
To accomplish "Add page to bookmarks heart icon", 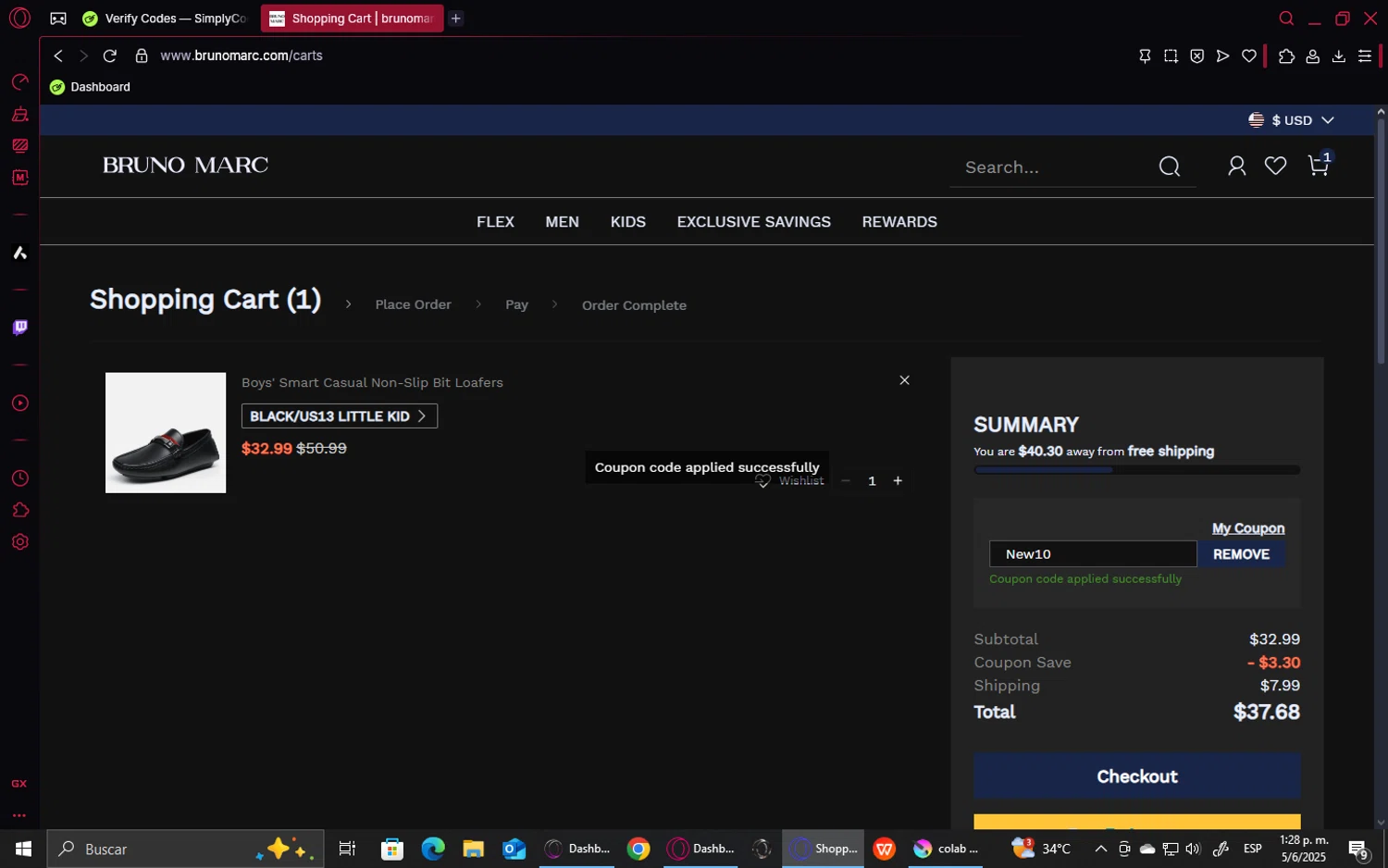I will (x=1248, y=56).
